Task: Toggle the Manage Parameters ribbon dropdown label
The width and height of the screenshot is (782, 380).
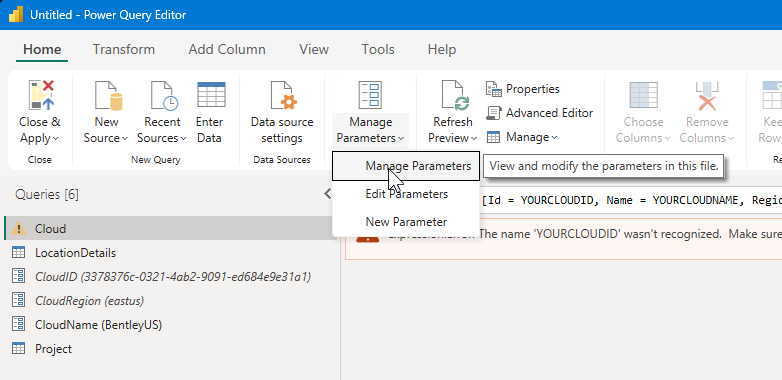Action: (x=371, y=130)
